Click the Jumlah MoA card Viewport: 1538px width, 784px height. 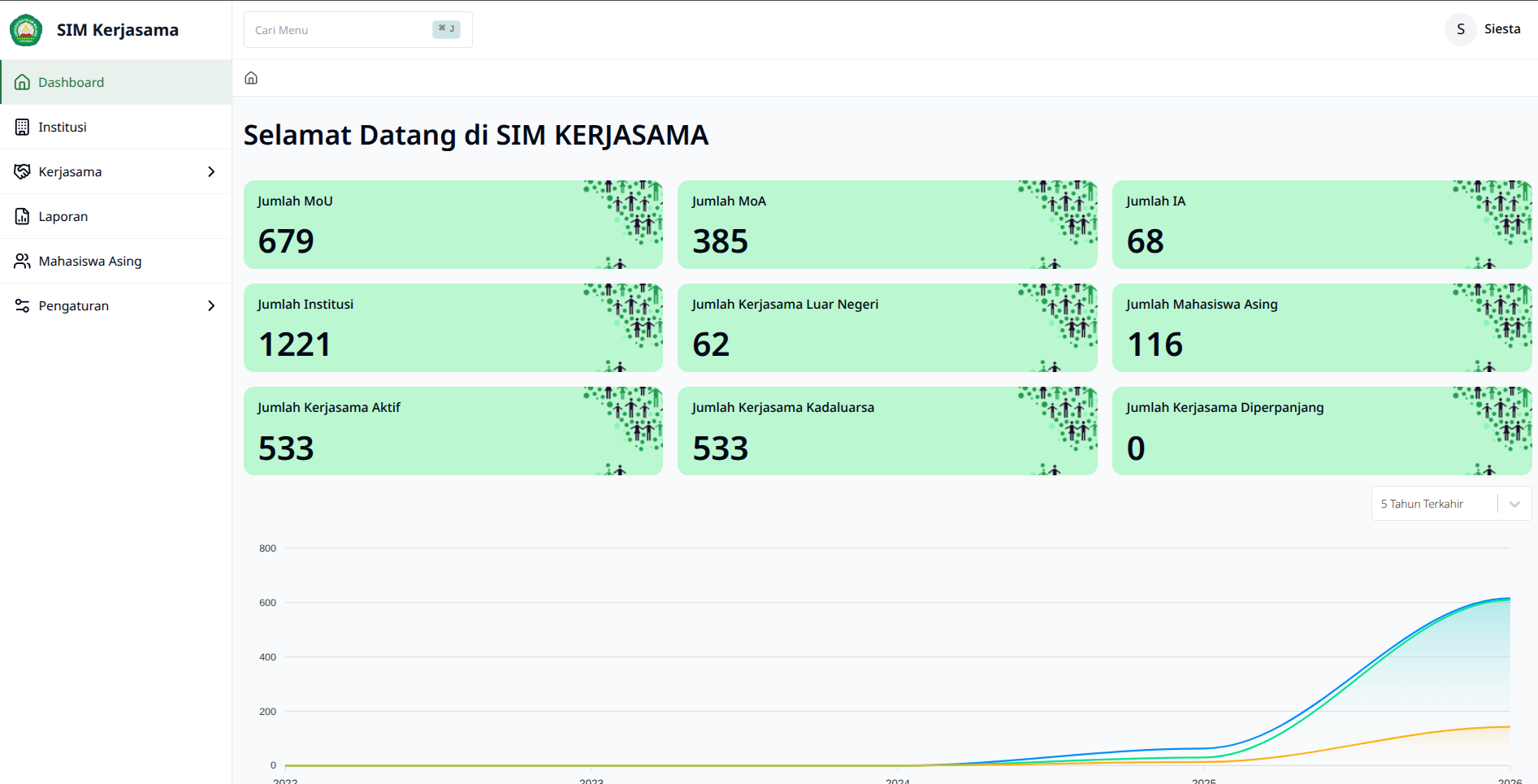pos(887,224)
